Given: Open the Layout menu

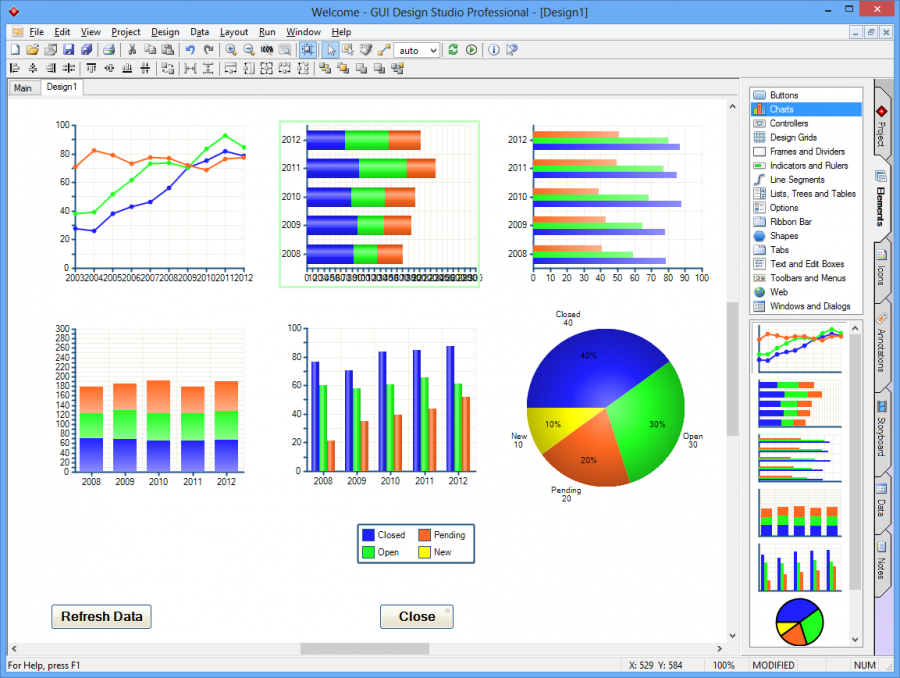Looking at the screenshot, I should tap(234, 32).
